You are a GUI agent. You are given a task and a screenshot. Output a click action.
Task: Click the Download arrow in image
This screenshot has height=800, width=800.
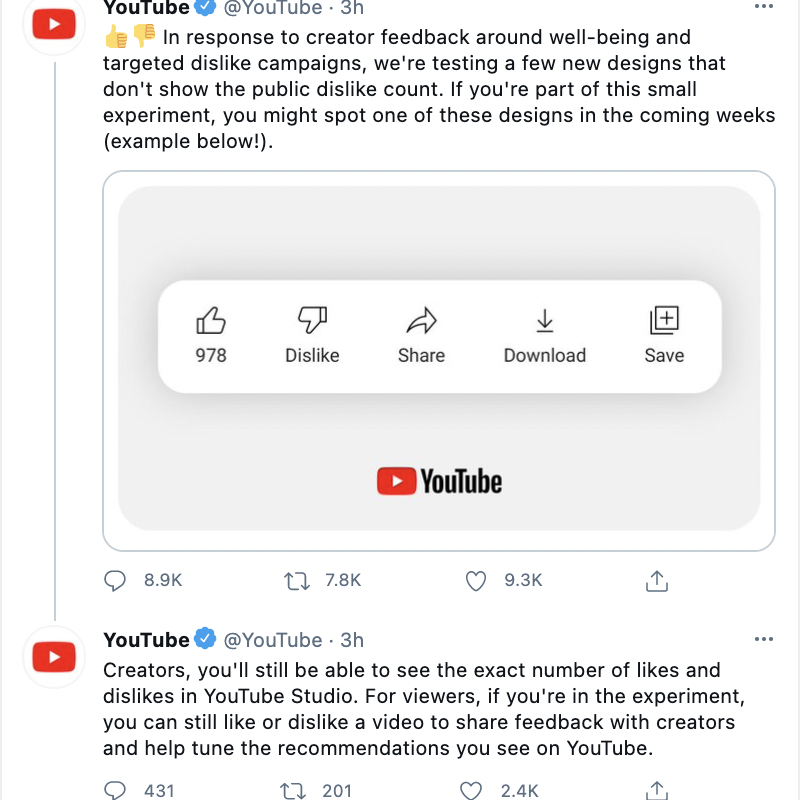click(544, 321)
